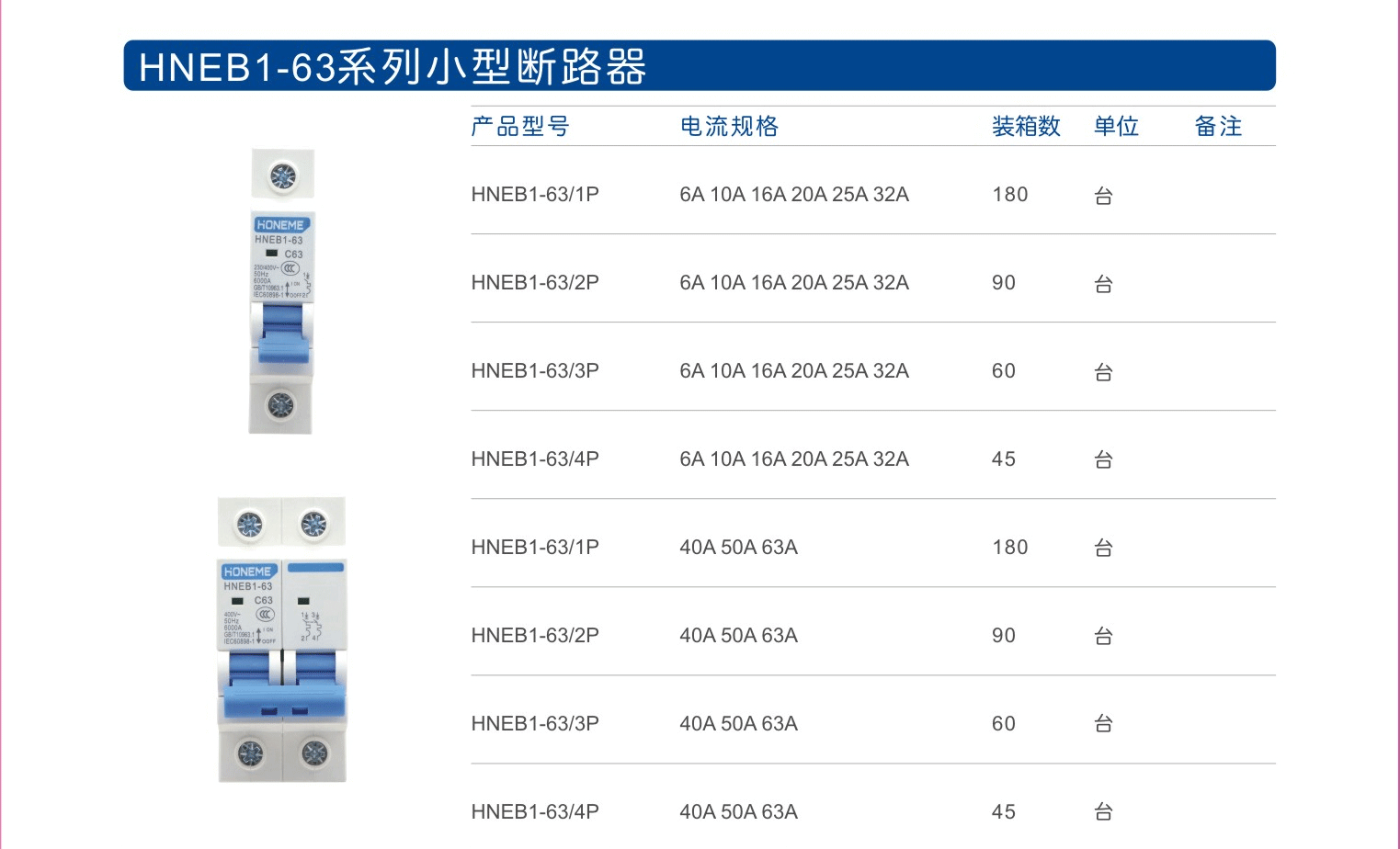Click quantity 45 in the 40A–63A 4P row
Image resolution: width=1400 pixels, height=849 pixels.
click(1004, 812)
